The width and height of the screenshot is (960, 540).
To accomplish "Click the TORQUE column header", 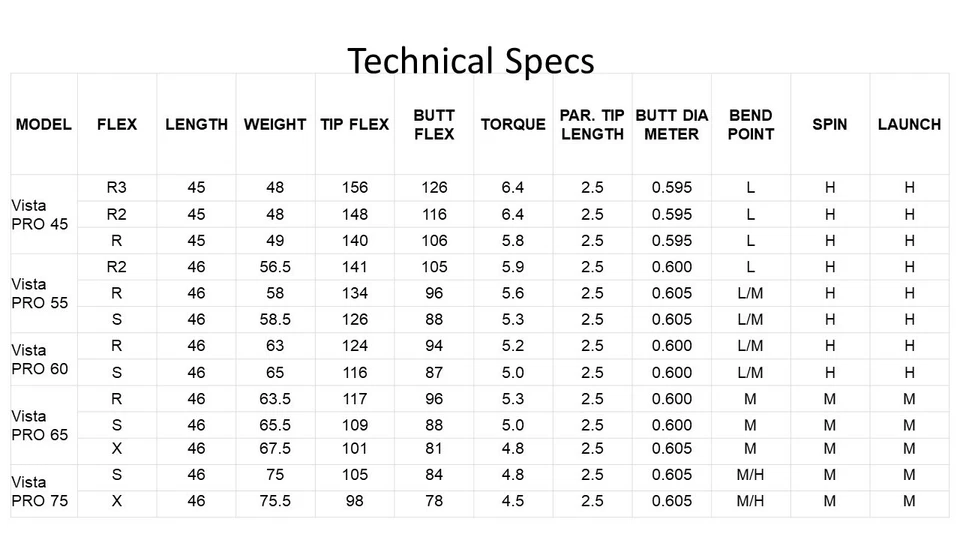I will [513, 125].
